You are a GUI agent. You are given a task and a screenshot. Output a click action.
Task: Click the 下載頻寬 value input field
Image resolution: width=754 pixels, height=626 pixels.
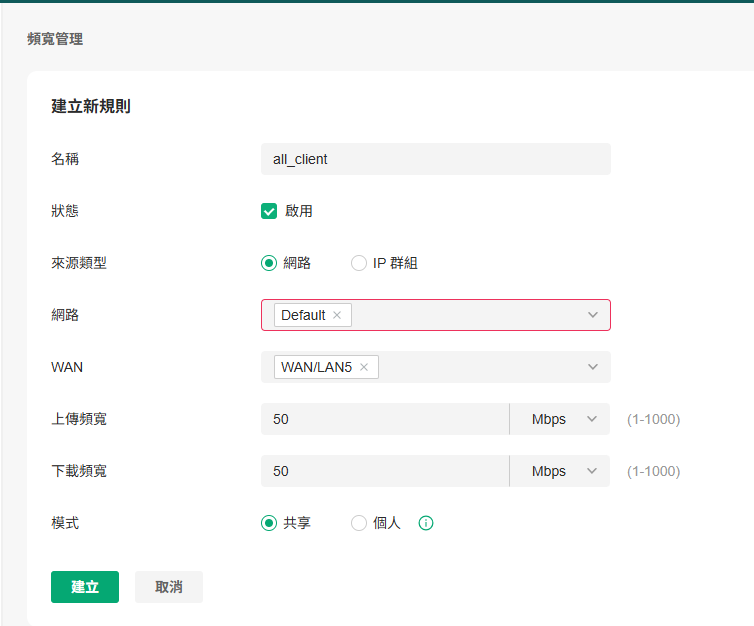pyautogui.click(x=385, y=471)
